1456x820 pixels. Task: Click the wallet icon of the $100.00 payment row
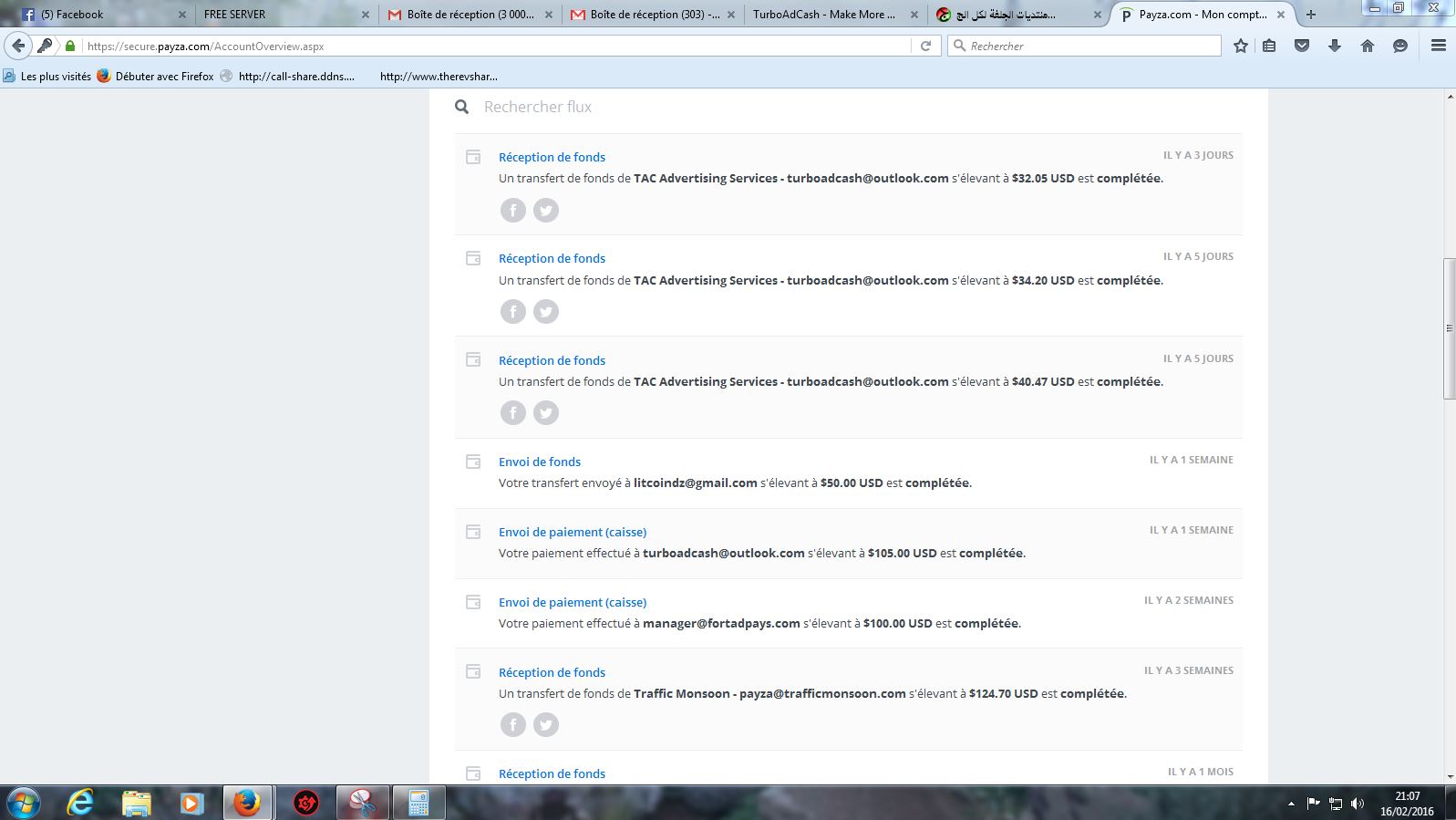473,602
